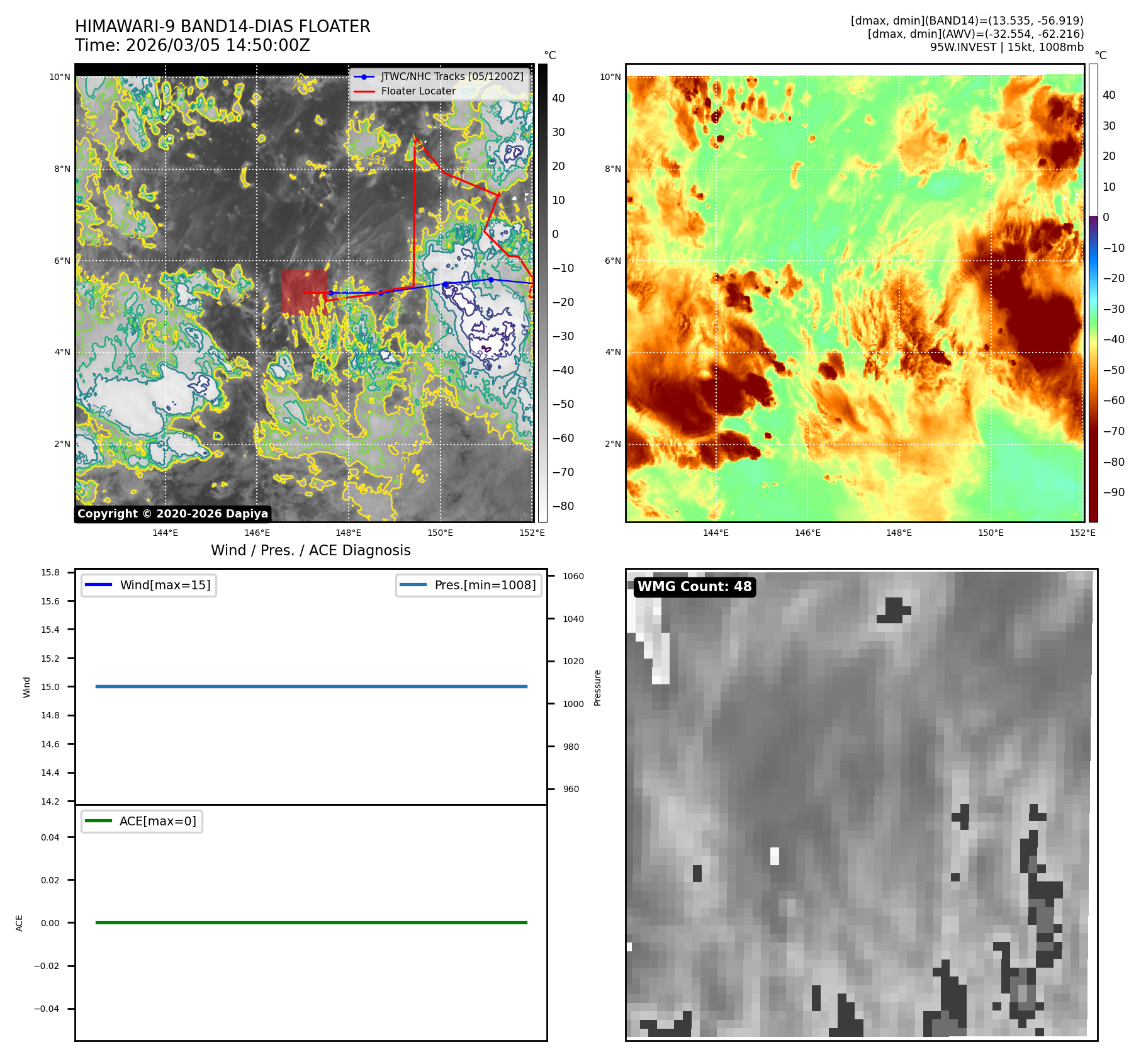Click the grayscale BAND14 temperature colorbar
Image resolution: width=1141 pixels, height=1064 pixels.
(542, 293)
